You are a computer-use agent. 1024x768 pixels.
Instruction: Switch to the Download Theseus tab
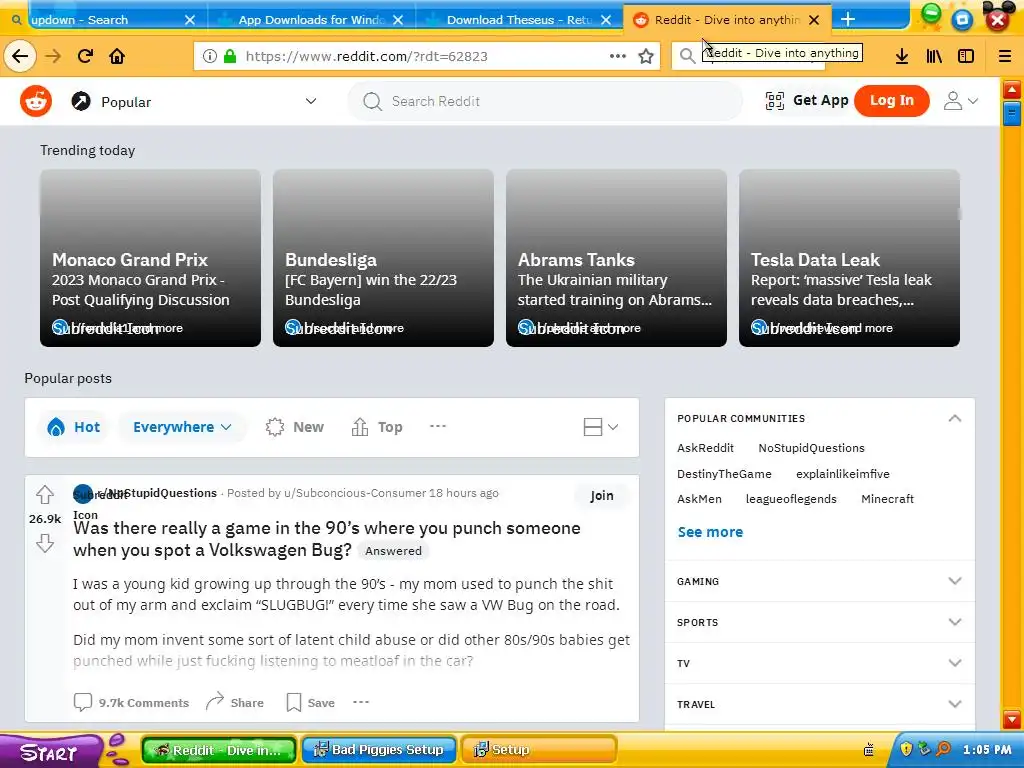pyautogui.click(x=519, y=20)
